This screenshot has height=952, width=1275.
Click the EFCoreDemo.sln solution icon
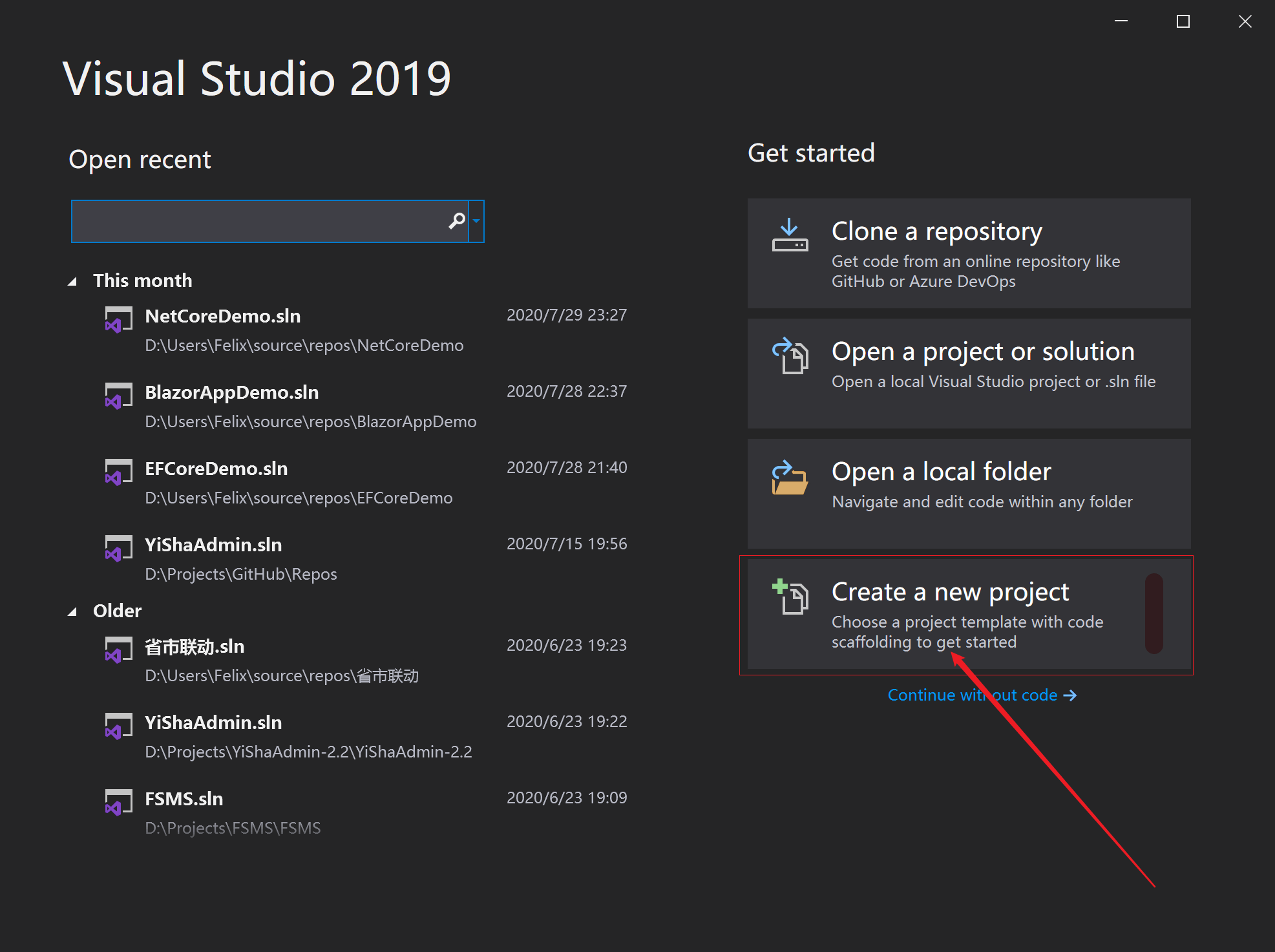tap(118, 471)
